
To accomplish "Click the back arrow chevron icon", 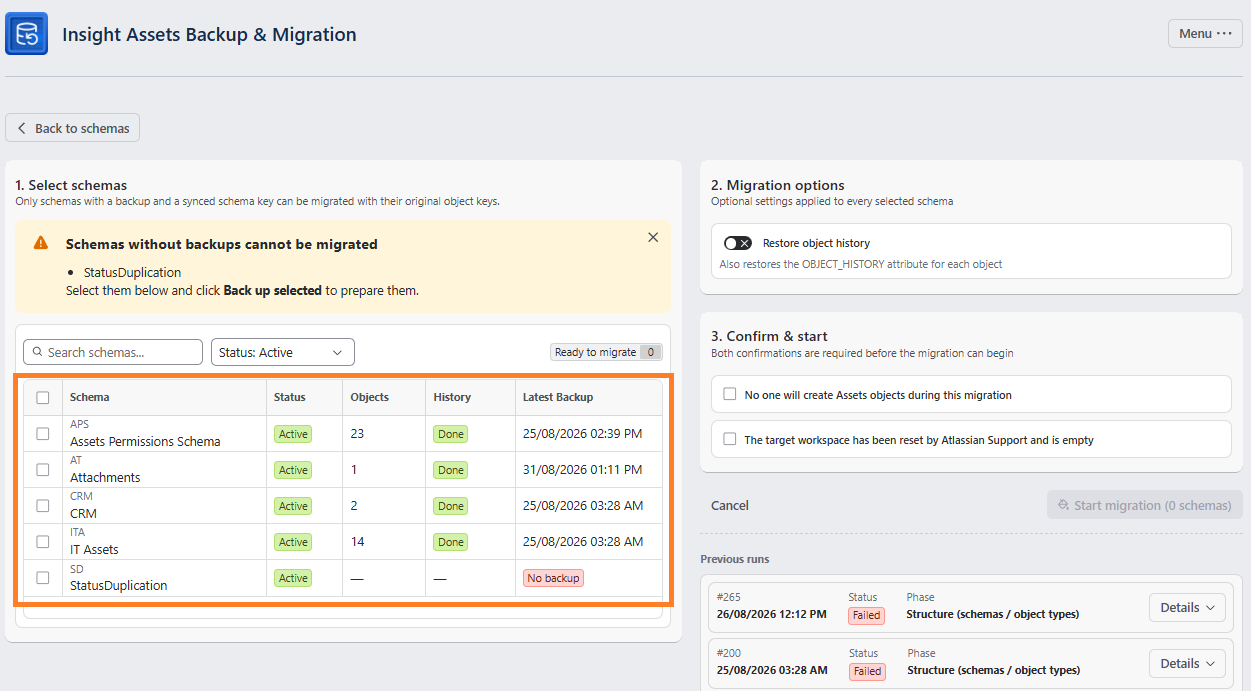I will coord(22,128).
